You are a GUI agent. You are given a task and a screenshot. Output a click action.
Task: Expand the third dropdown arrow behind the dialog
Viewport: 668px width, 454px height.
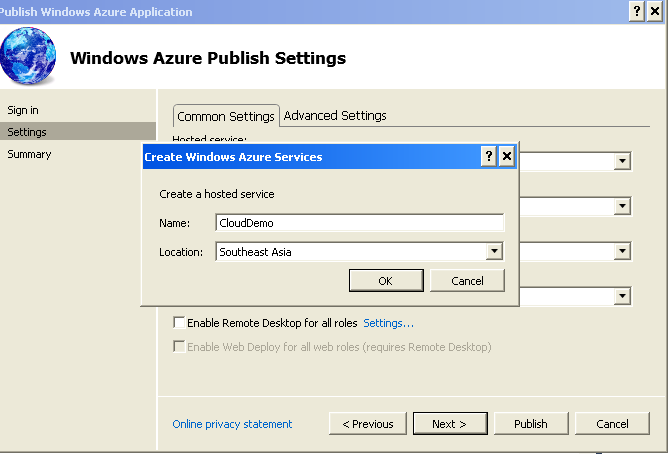coord(622,251)
